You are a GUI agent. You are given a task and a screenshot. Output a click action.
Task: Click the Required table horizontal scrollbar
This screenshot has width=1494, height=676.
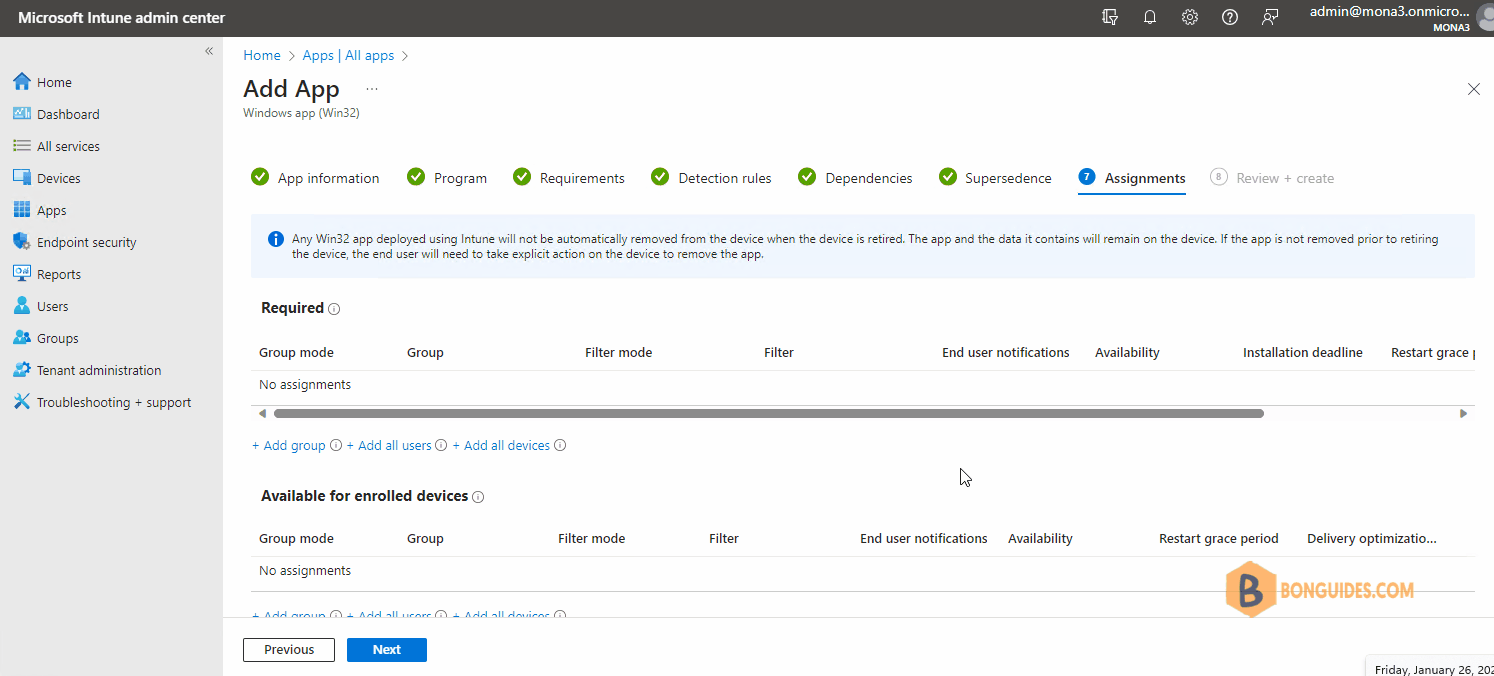pos(768,413)
